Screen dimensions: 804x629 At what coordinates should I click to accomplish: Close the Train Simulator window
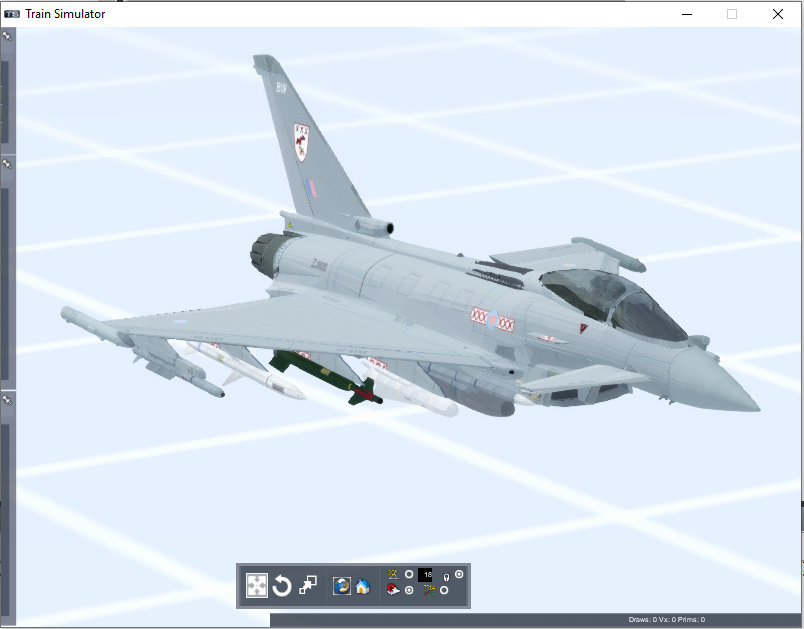coord(778,14)
